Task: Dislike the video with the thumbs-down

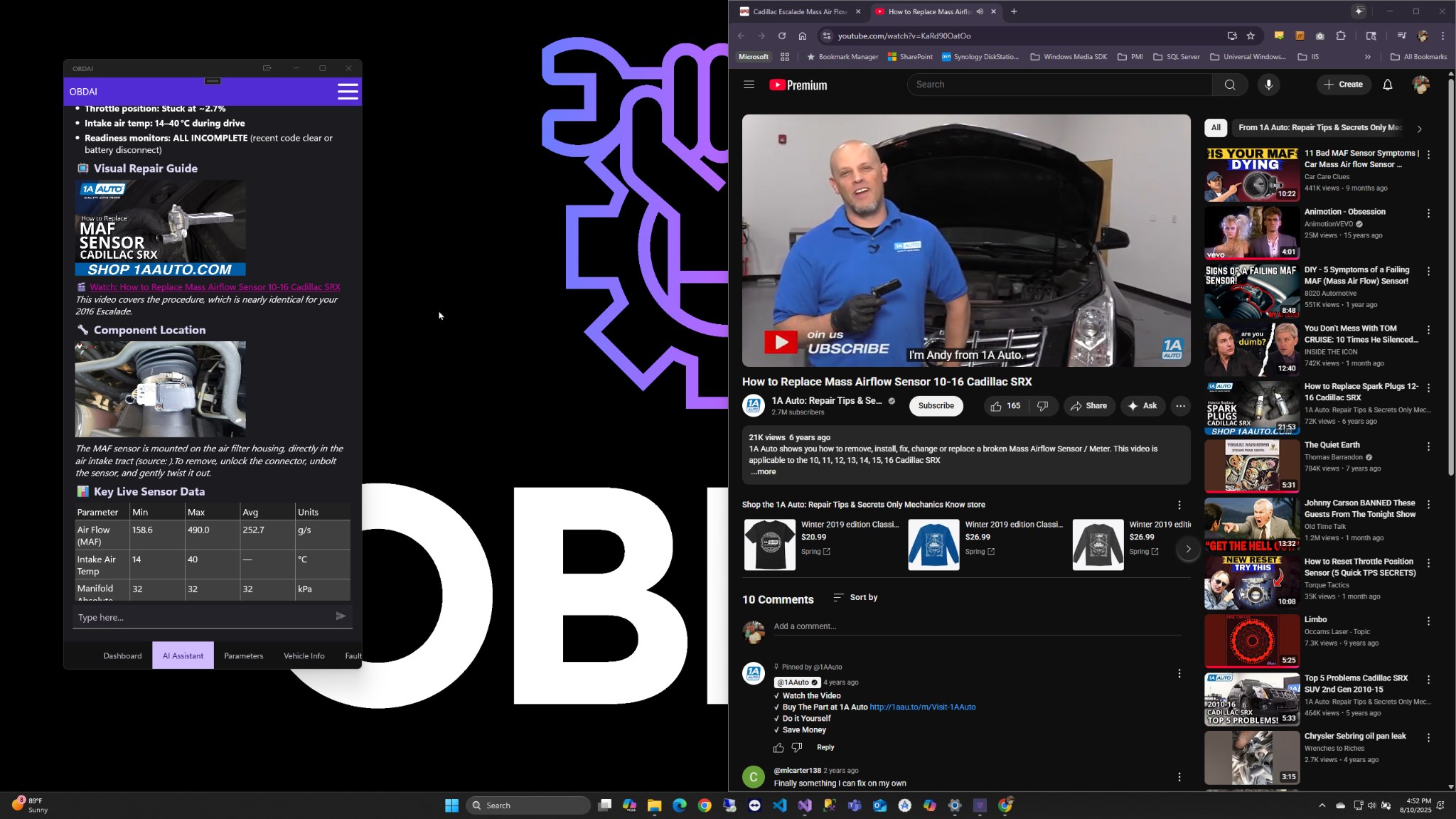Action: point(1042,405)
